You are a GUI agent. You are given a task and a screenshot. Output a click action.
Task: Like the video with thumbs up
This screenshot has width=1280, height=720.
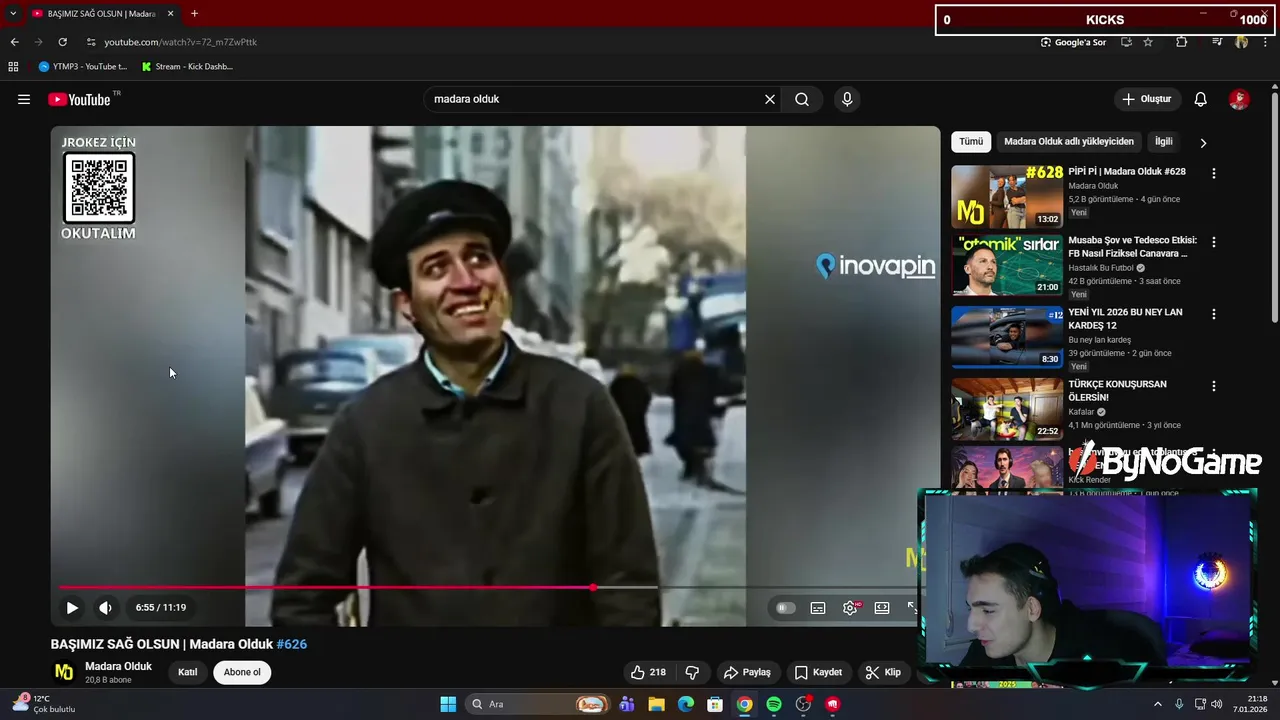point(648,672)
